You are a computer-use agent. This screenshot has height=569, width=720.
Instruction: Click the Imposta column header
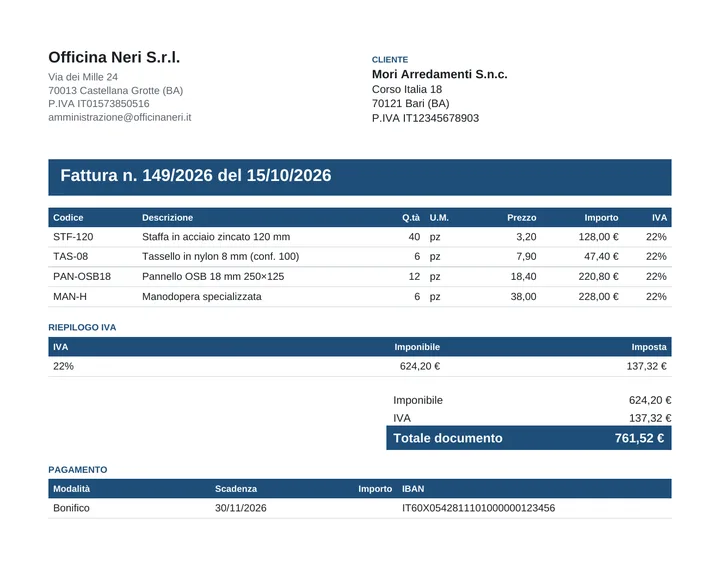click(x=649, y=347)
